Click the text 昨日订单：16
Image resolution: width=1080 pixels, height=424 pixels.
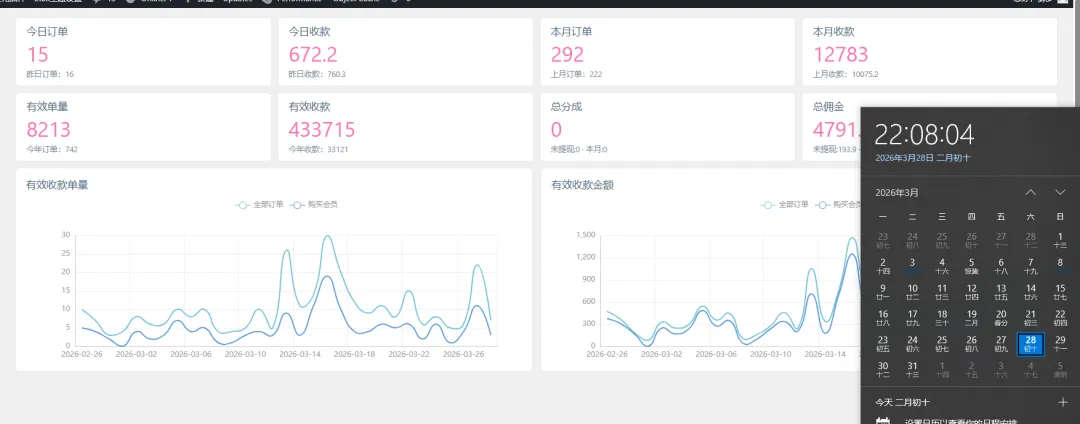click(50, 74)
